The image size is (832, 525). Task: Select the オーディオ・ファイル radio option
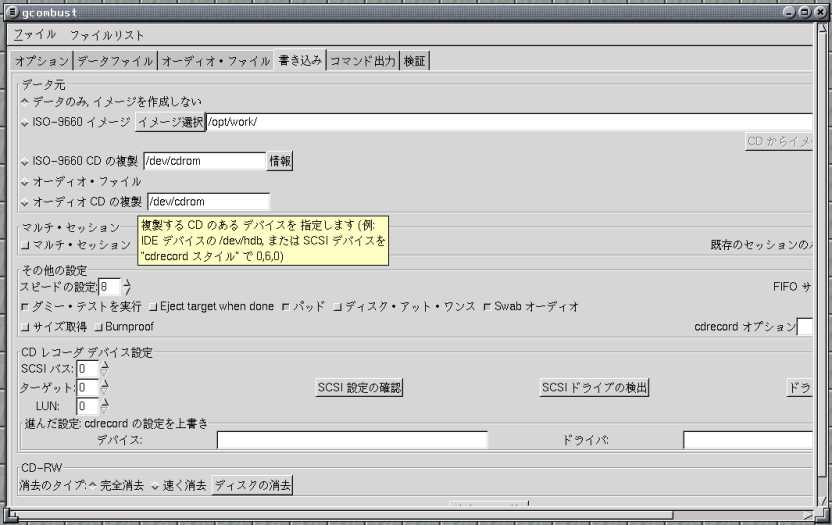(x=25, y=182)
